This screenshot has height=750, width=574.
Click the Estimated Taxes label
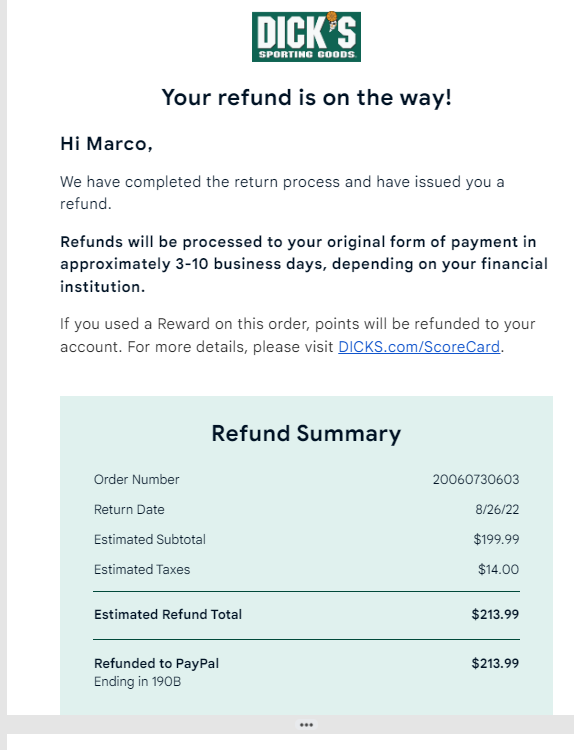(x=142, y=570)
